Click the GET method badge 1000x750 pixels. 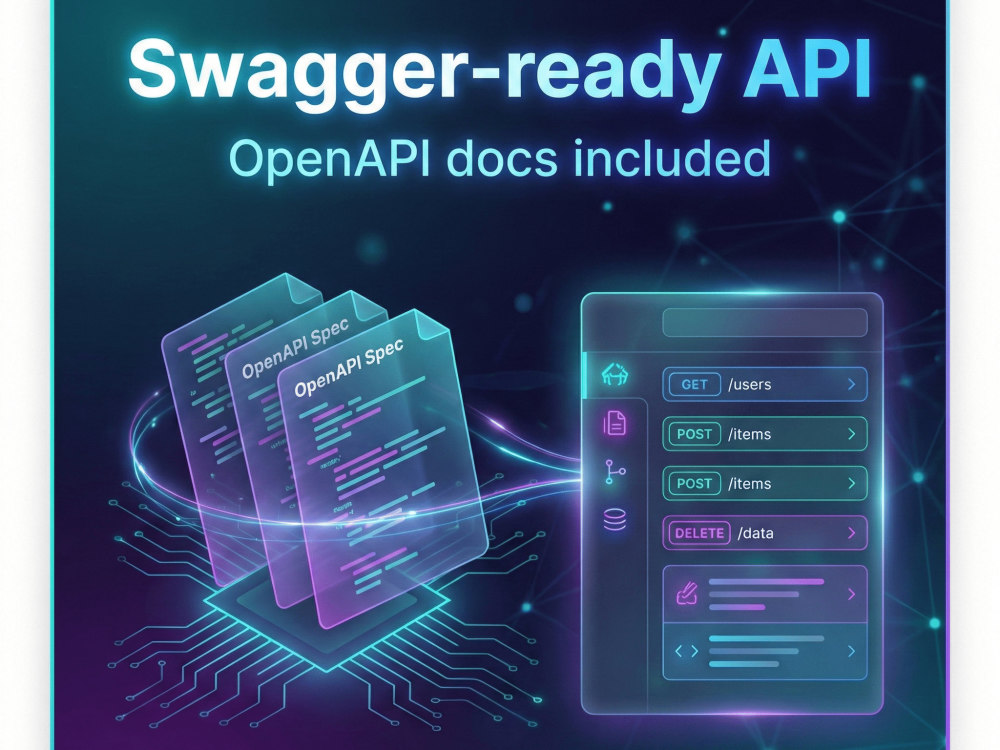(x=695, y=385)
